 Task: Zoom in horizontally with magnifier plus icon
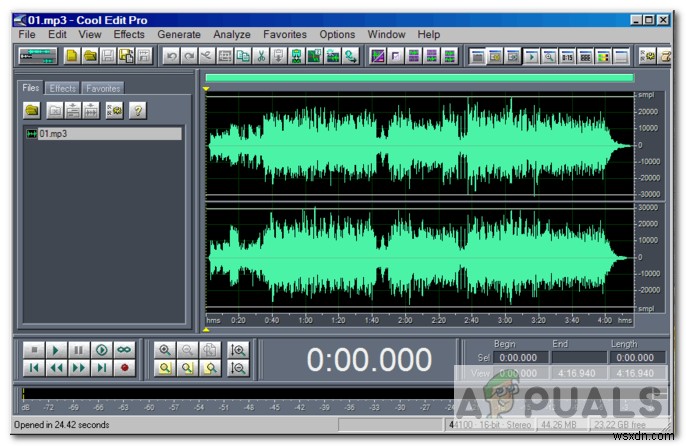165,350
